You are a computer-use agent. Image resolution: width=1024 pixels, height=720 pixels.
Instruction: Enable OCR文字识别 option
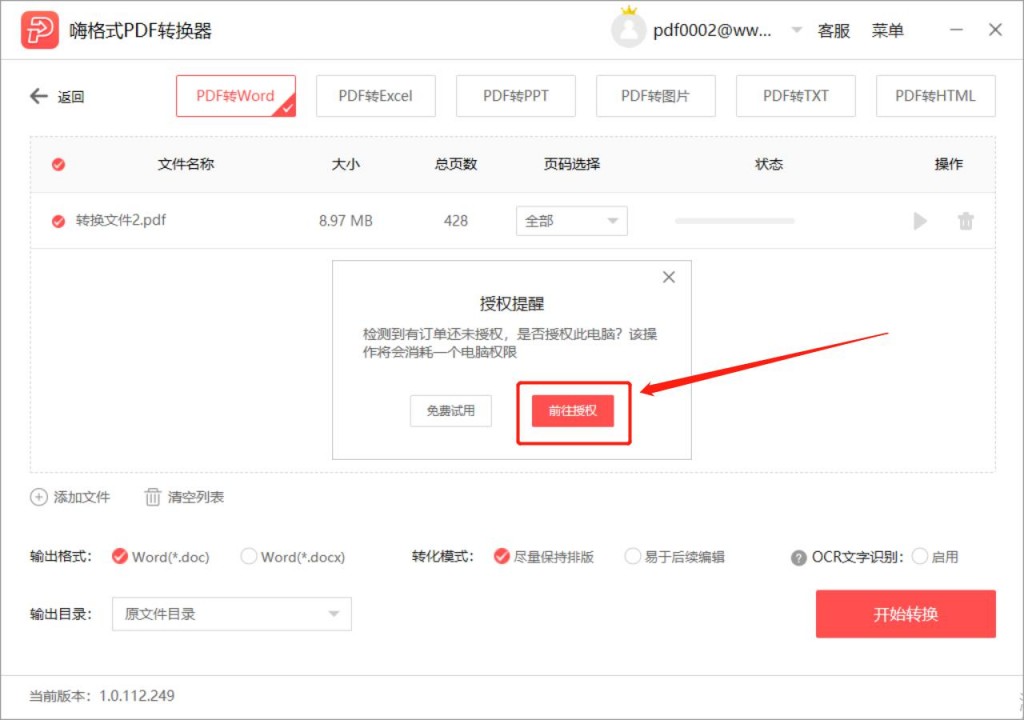coord(920,556)
